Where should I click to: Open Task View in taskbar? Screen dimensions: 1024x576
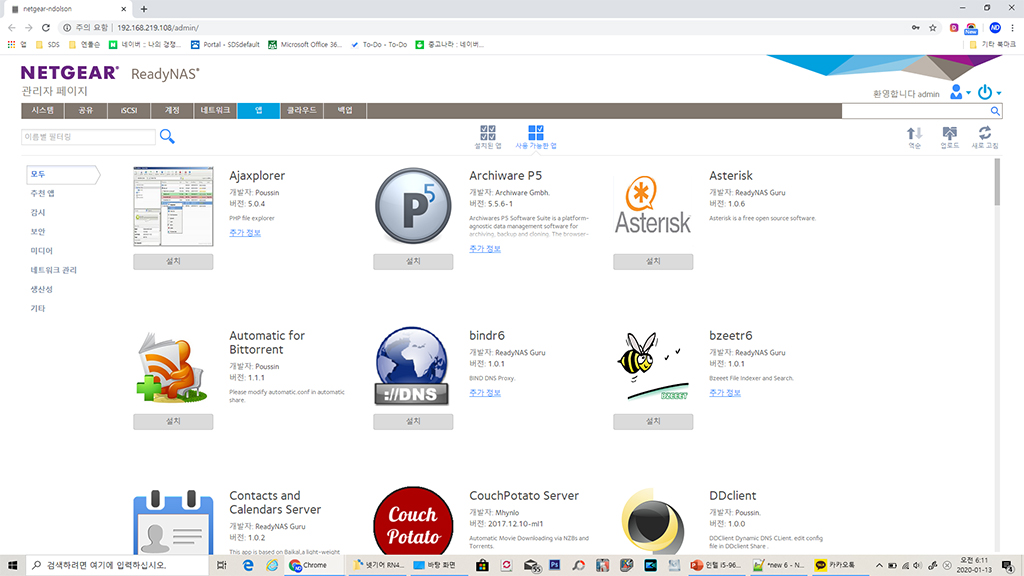[221, 565]
